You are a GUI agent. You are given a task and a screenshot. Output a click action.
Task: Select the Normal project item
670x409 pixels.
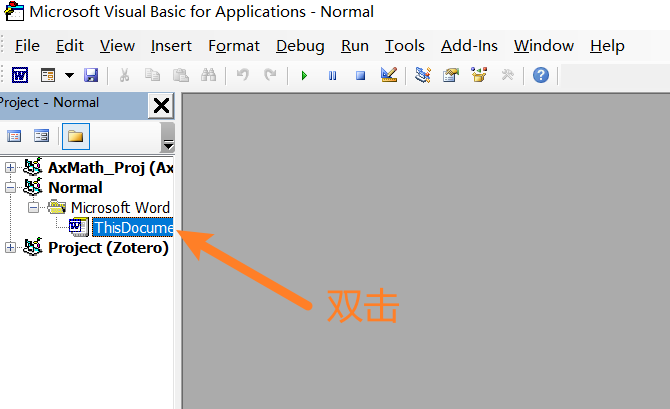pyautogui.click(x=75, y=188)
